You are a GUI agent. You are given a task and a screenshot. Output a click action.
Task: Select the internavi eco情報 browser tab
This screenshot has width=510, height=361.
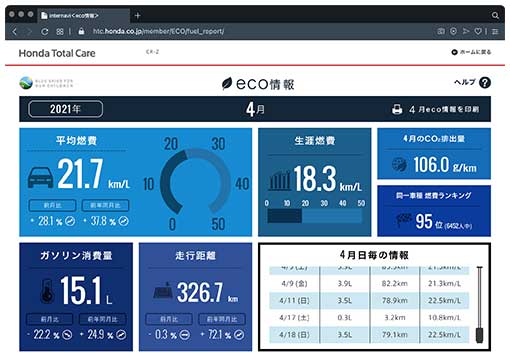point(83,15)
